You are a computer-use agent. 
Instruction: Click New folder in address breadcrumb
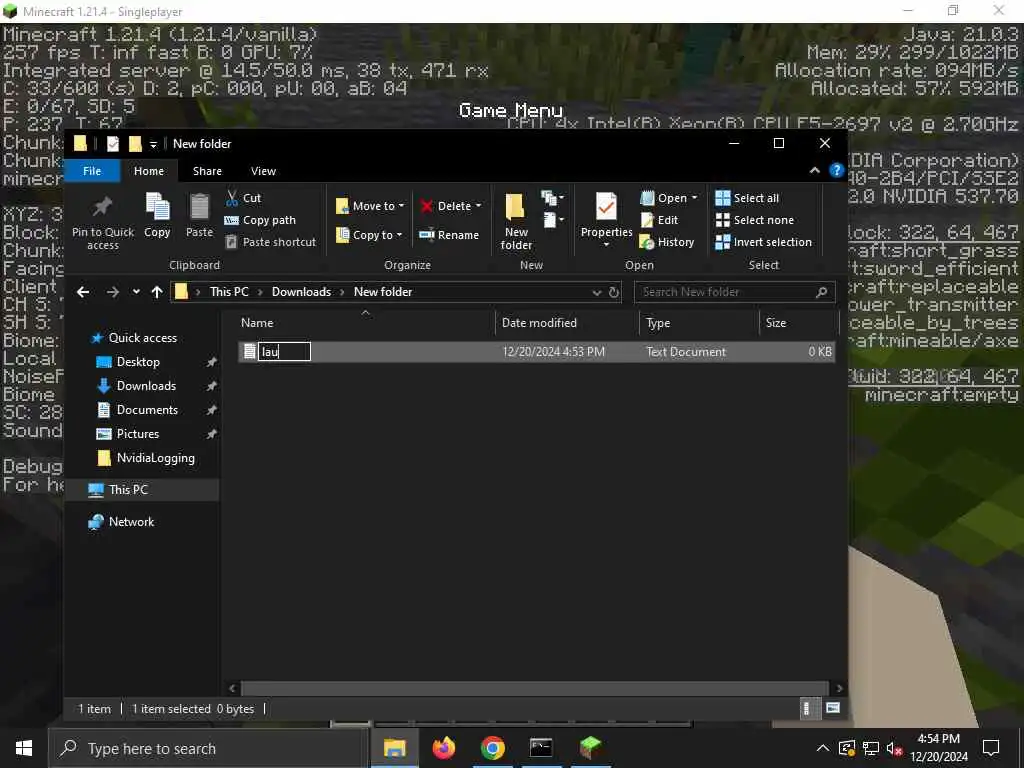point(383,292)
